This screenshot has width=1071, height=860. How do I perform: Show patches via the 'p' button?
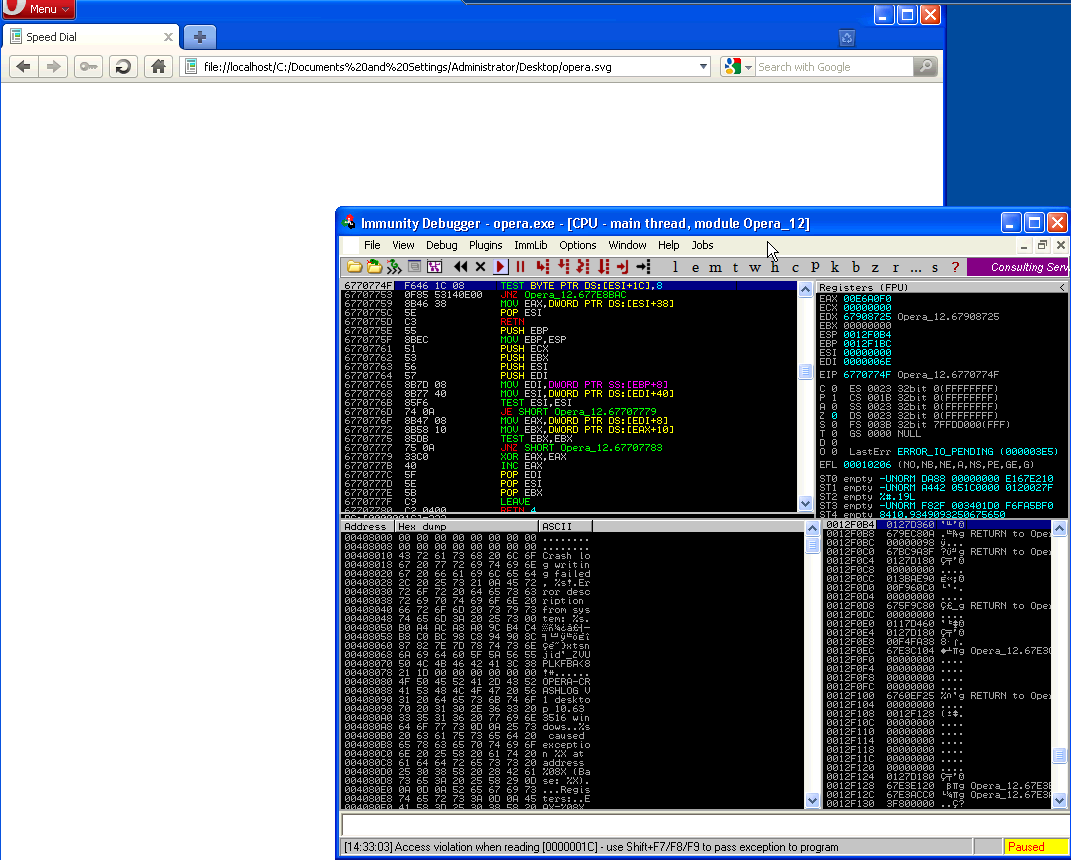[x=815, y=267]
